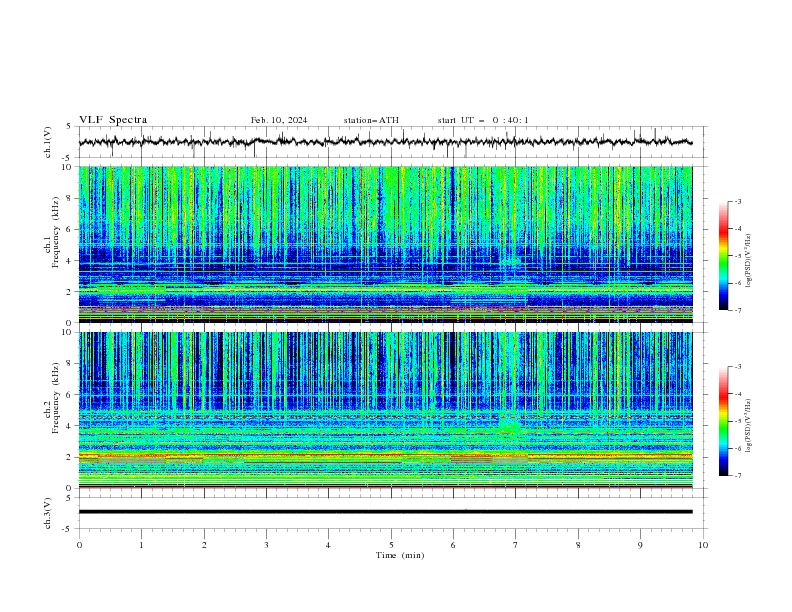The height and width of the screenshot is (612, 792).
Task: Click the "-4" tick on ch.2 colorbar
Action: point(737,394)
